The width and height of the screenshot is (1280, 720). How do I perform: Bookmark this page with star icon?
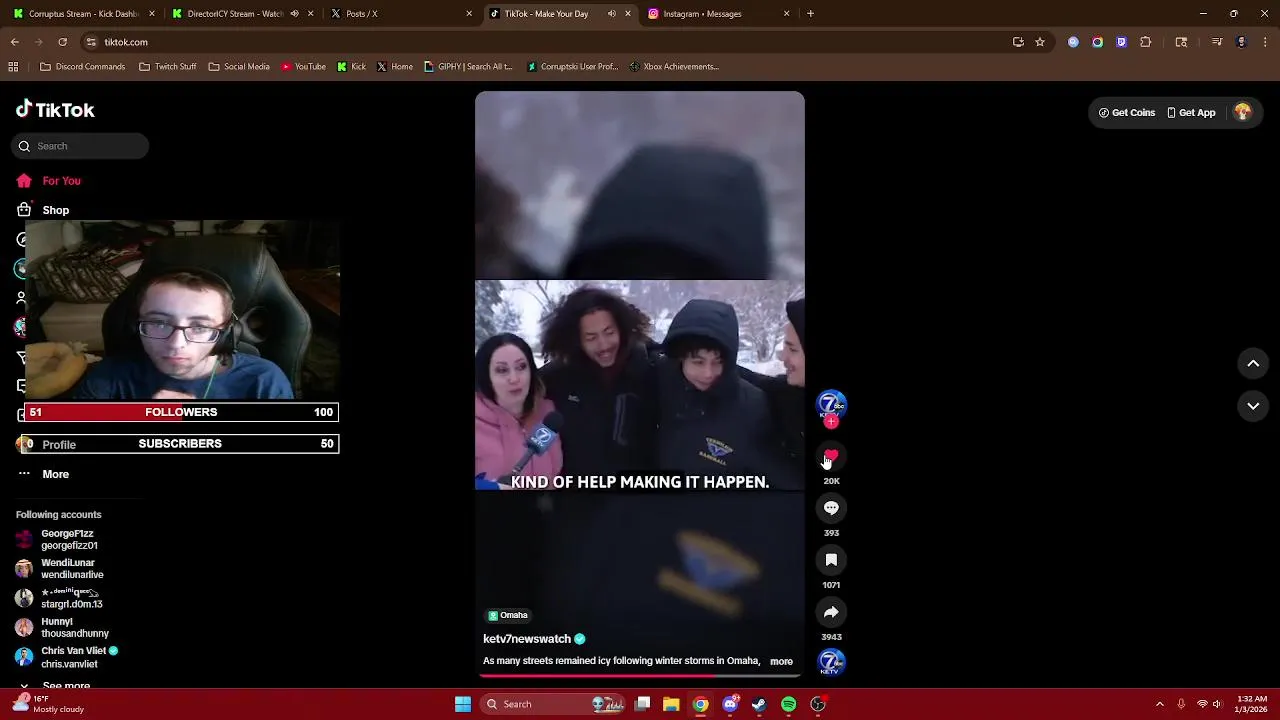pos(1040,42)
